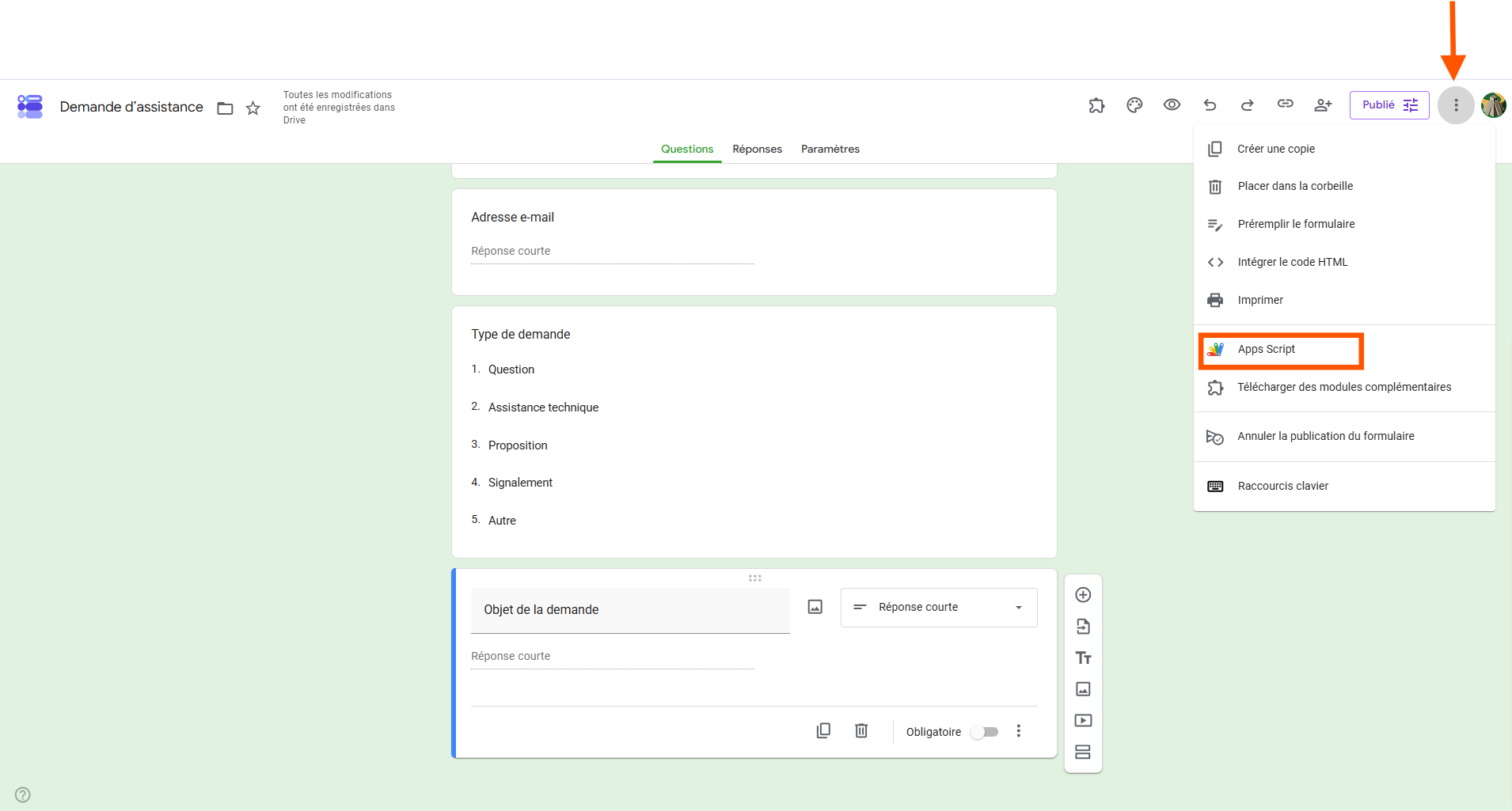Add title and description icon
Screen dimensions: 1512x811
1083,658
